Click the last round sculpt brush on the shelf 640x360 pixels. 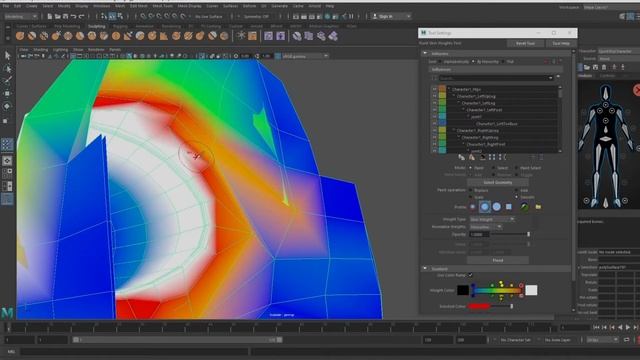point(224,36)
